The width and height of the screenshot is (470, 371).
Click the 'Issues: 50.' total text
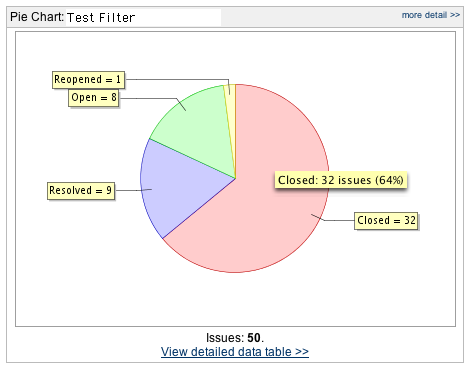coord(235,338)
